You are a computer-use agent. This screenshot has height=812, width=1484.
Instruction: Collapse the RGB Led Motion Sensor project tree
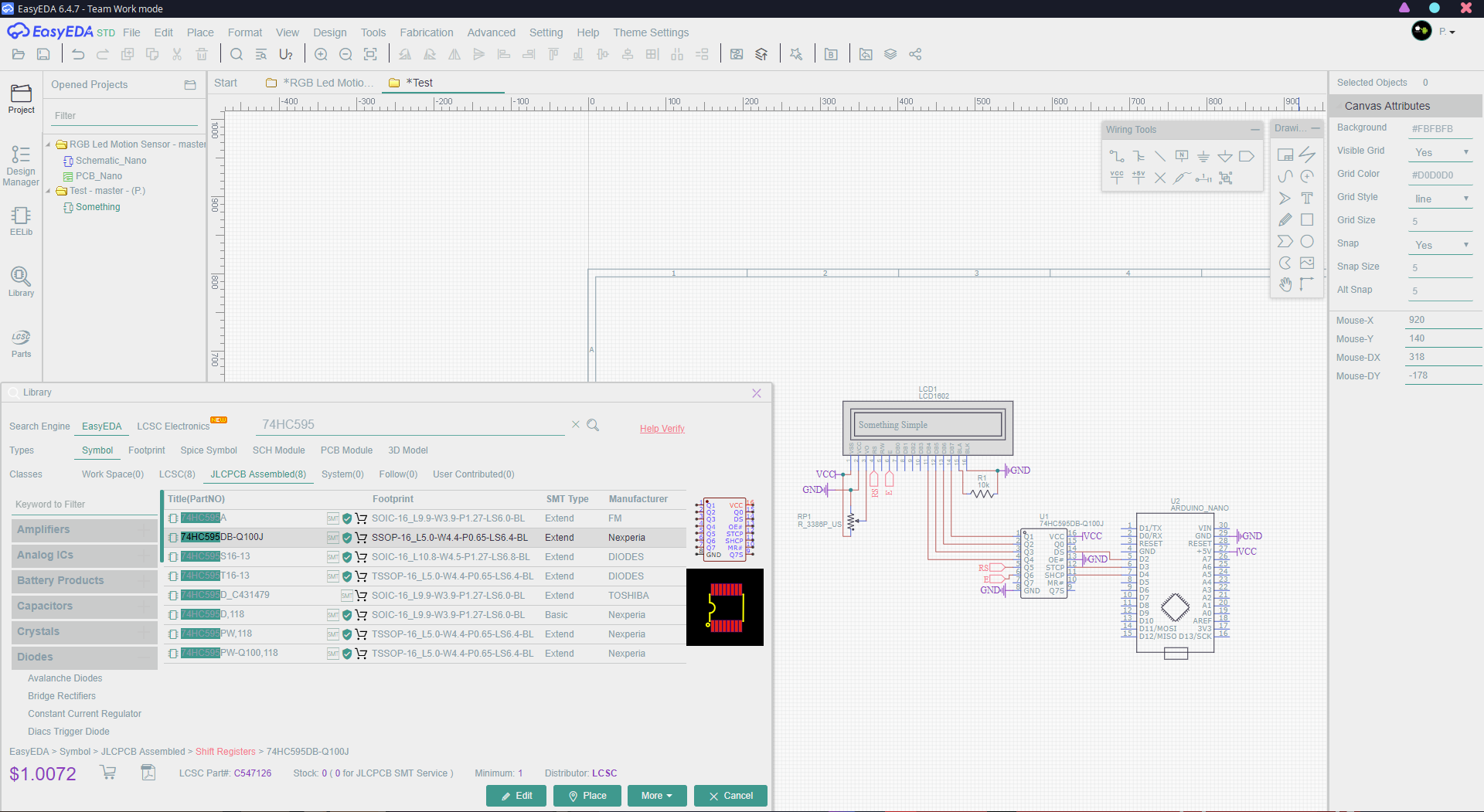[48, 144]
